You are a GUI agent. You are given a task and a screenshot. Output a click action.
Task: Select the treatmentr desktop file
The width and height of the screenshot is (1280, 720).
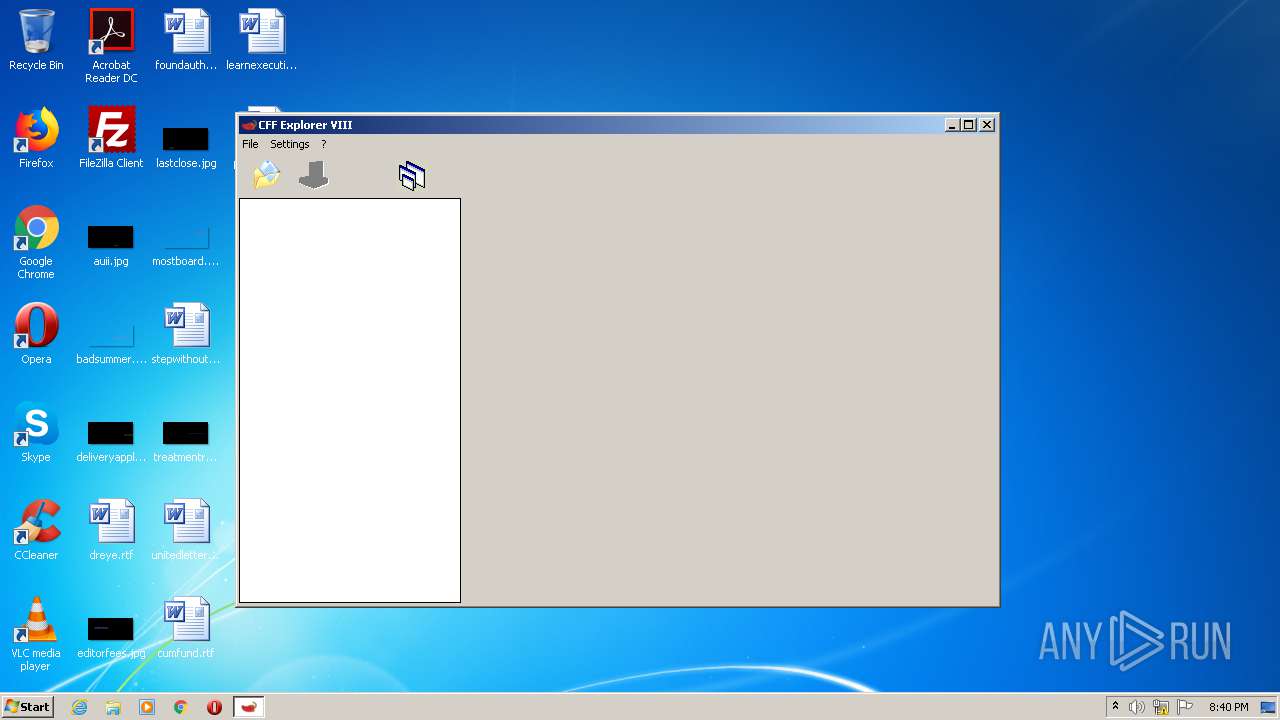pyautogui.click(x=186, y=440)
